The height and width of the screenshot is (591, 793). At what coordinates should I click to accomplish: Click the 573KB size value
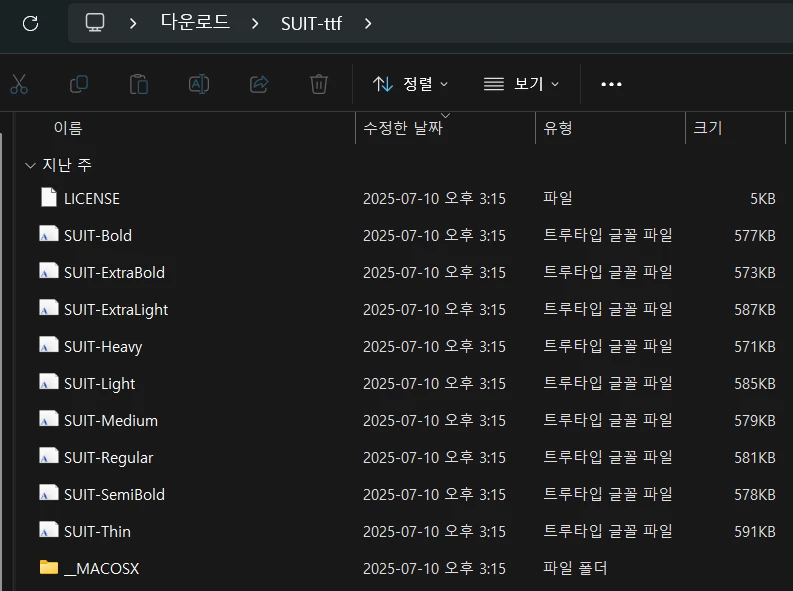(x=755, y=272)
